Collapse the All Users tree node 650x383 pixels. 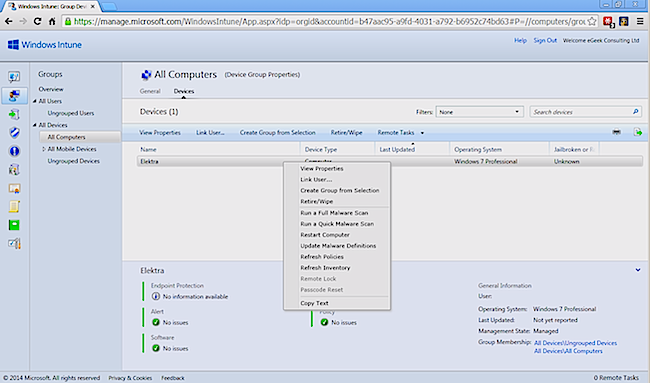point(35,101)
